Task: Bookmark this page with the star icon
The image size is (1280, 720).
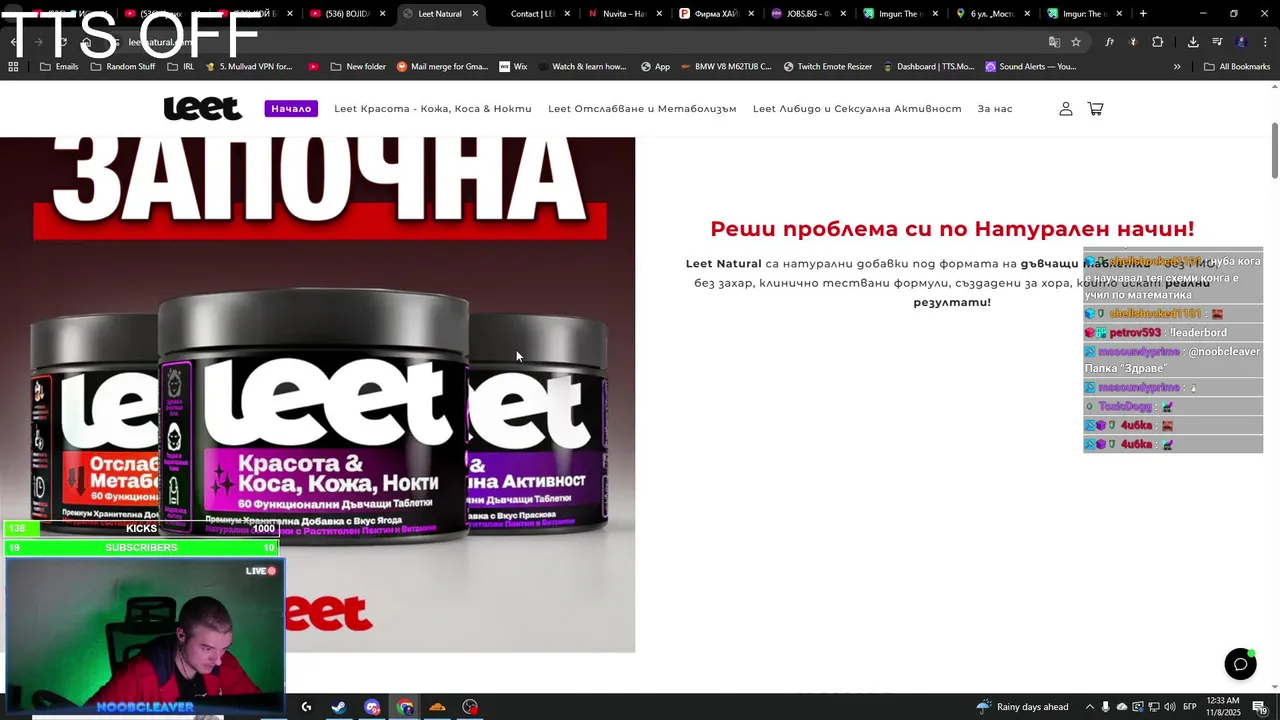Action: [1076, 42]
